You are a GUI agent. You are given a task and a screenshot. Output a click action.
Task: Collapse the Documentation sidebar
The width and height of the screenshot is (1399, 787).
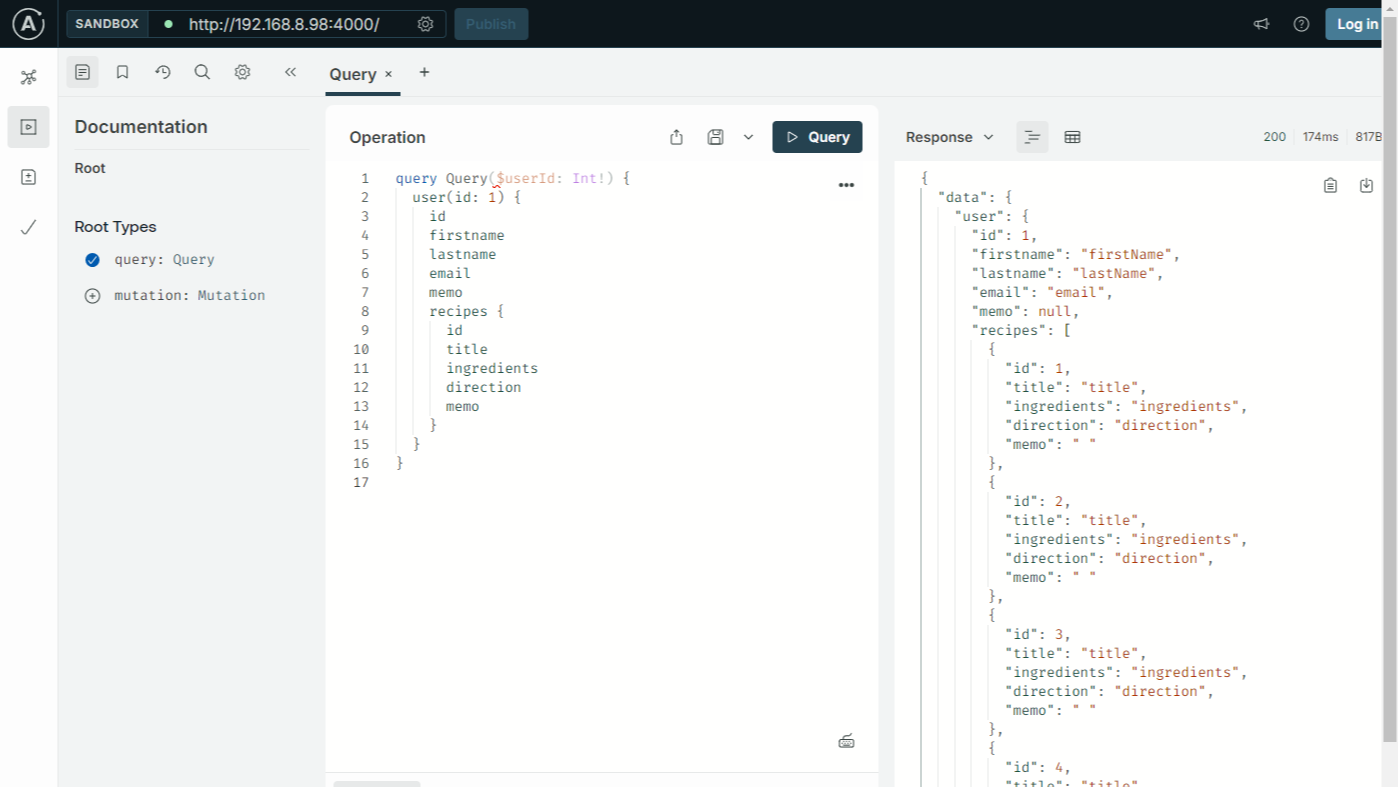point(290,72)
